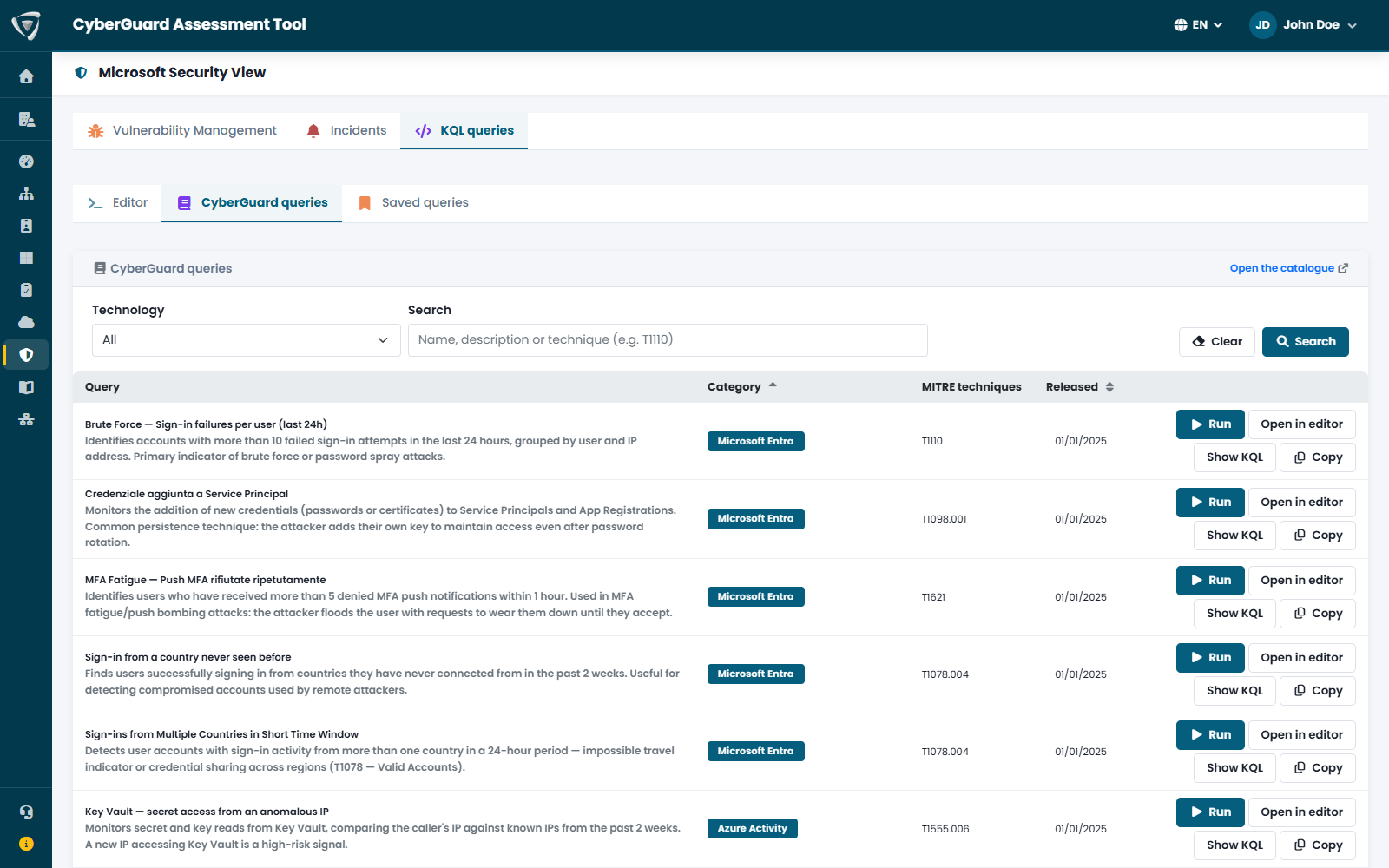1389x868 pixels.
Task: Open the catalogue link
Action: tap(1288, 268)
